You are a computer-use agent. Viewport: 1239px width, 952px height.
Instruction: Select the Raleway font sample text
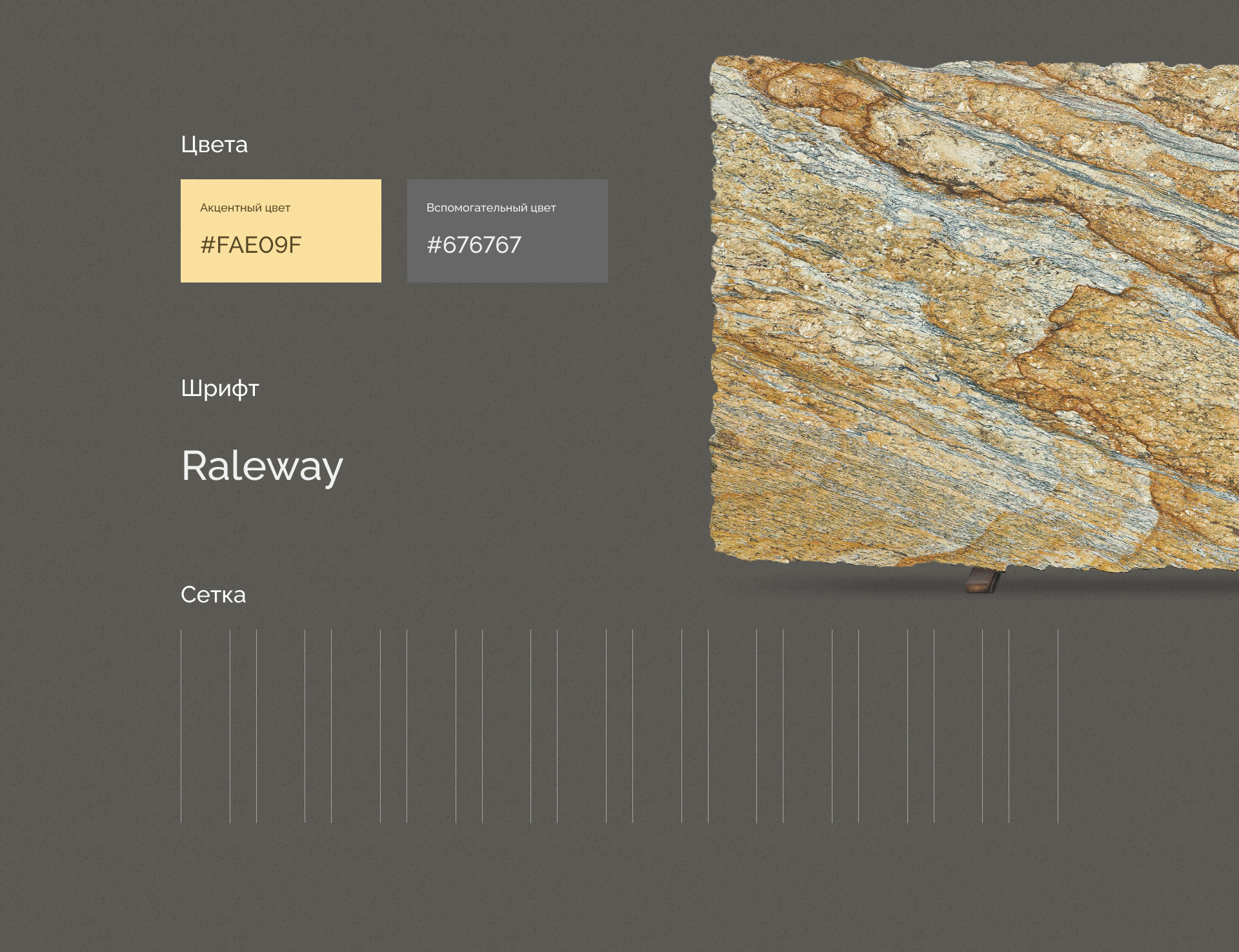[263, 466]
